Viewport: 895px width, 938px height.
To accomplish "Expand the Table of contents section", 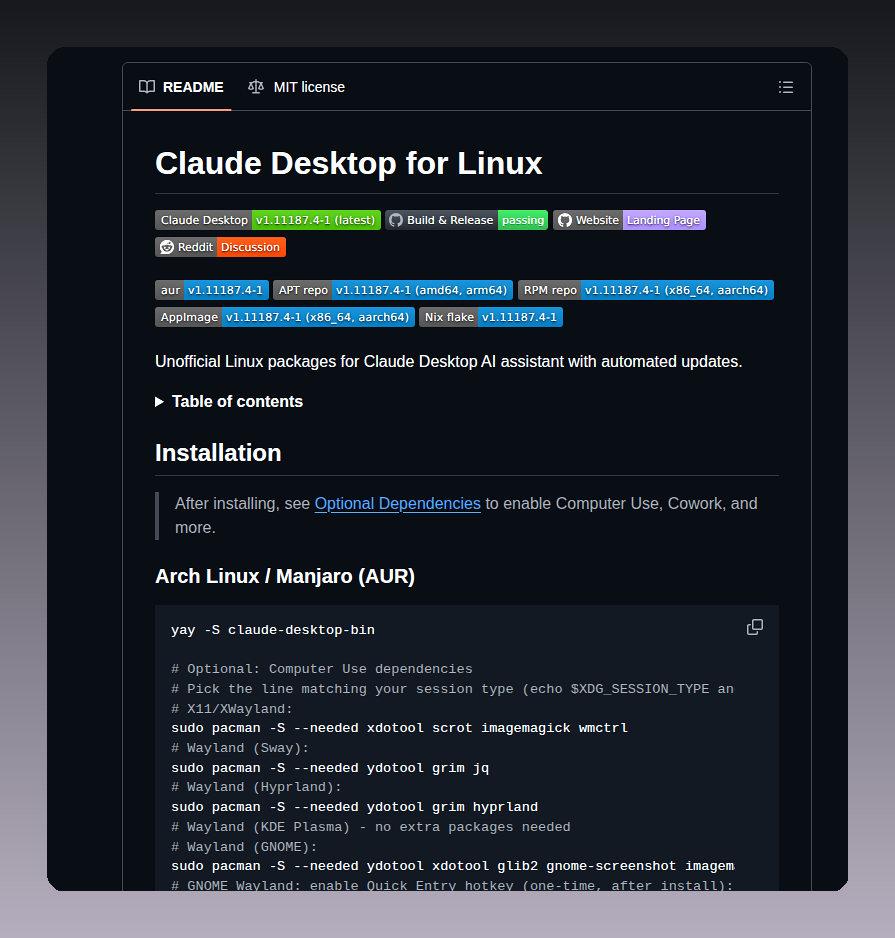I will pos(229,401).
